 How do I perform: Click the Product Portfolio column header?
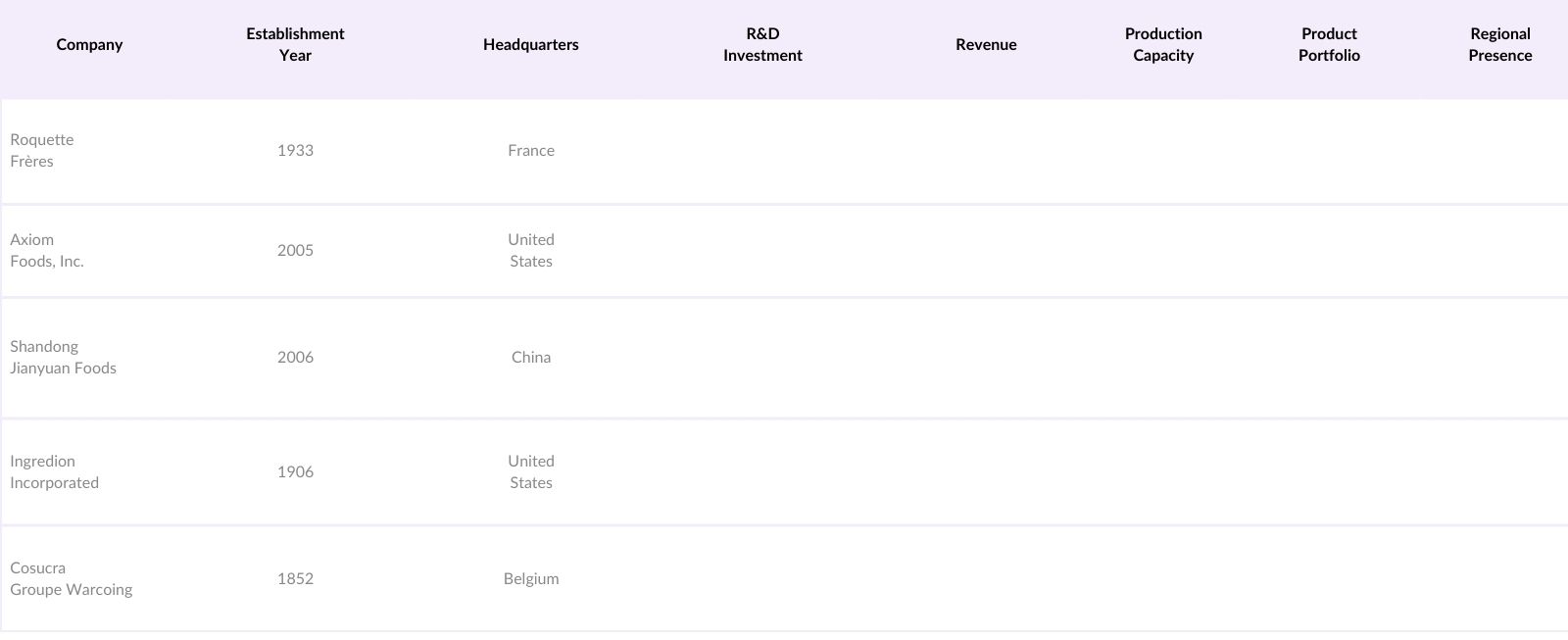tap(1329, 45)
